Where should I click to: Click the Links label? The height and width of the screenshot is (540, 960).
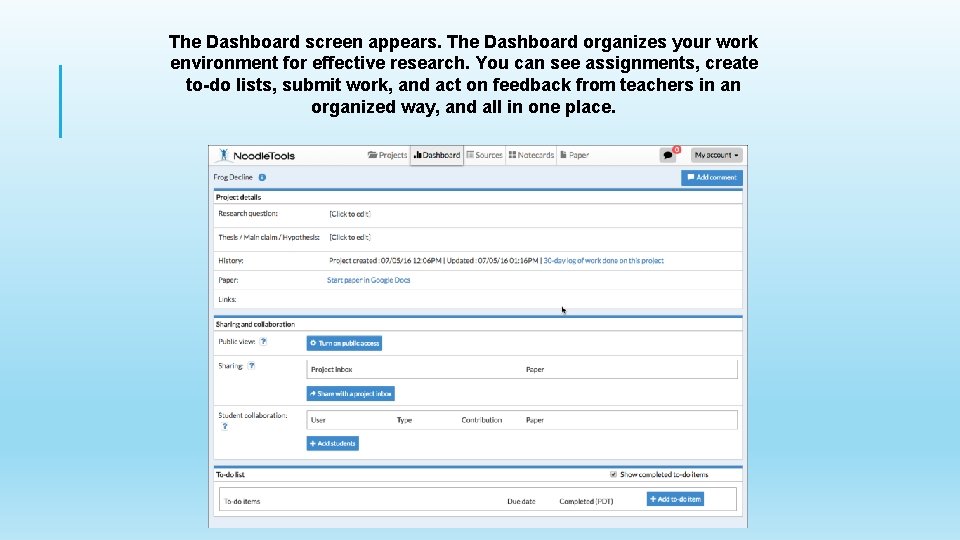coord(227,299)
